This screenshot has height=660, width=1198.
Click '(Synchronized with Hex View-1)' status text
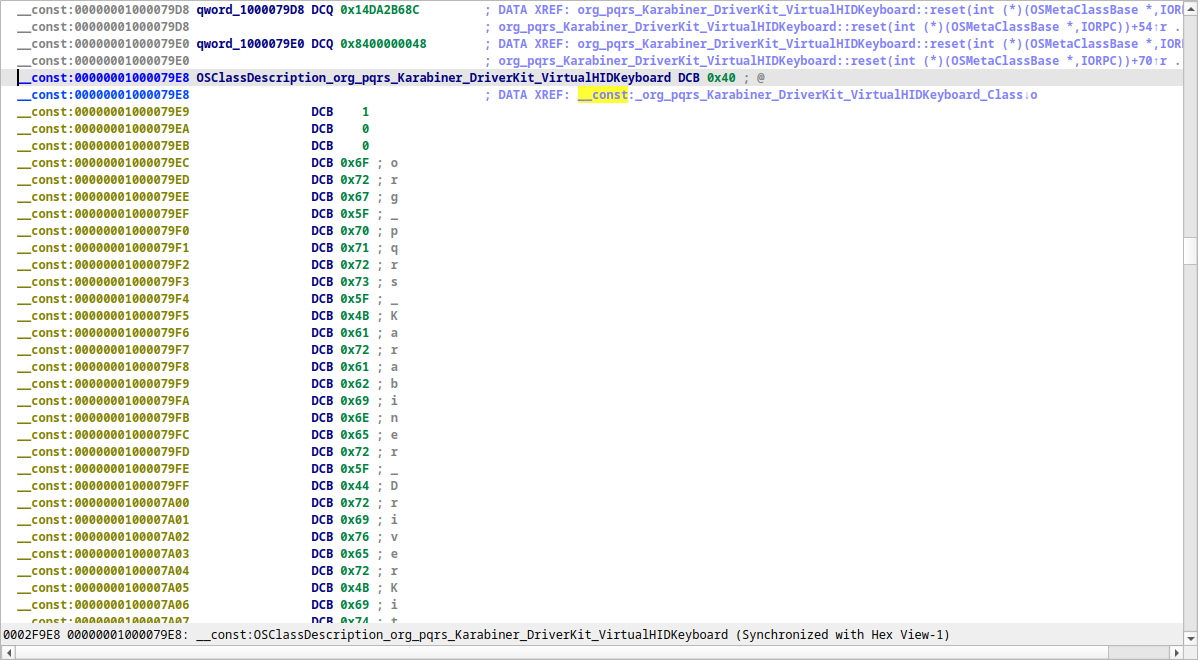(x=843, y=635)
